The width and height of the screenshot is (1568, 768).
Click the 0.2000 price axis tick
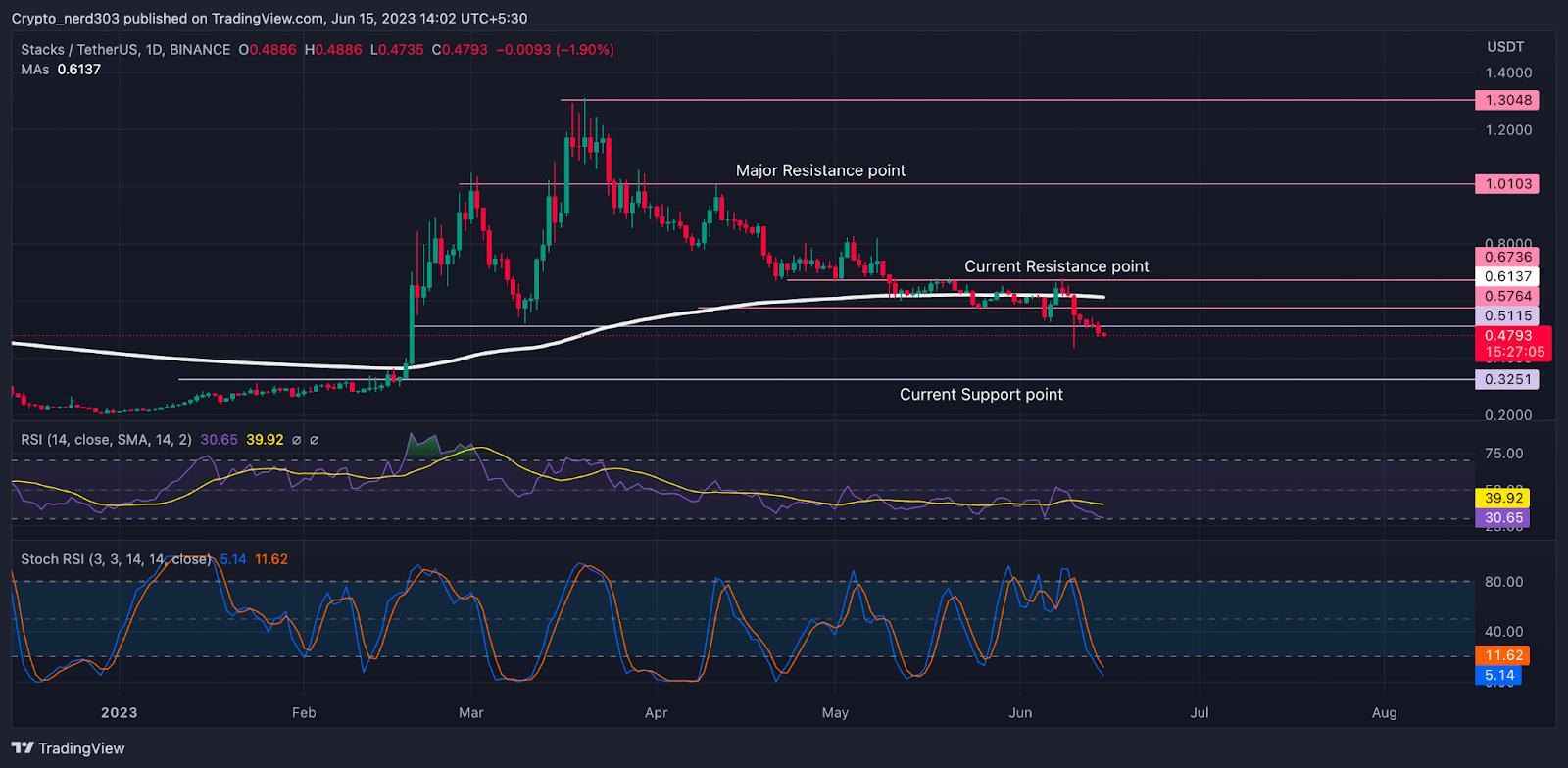pos(1508,415)
